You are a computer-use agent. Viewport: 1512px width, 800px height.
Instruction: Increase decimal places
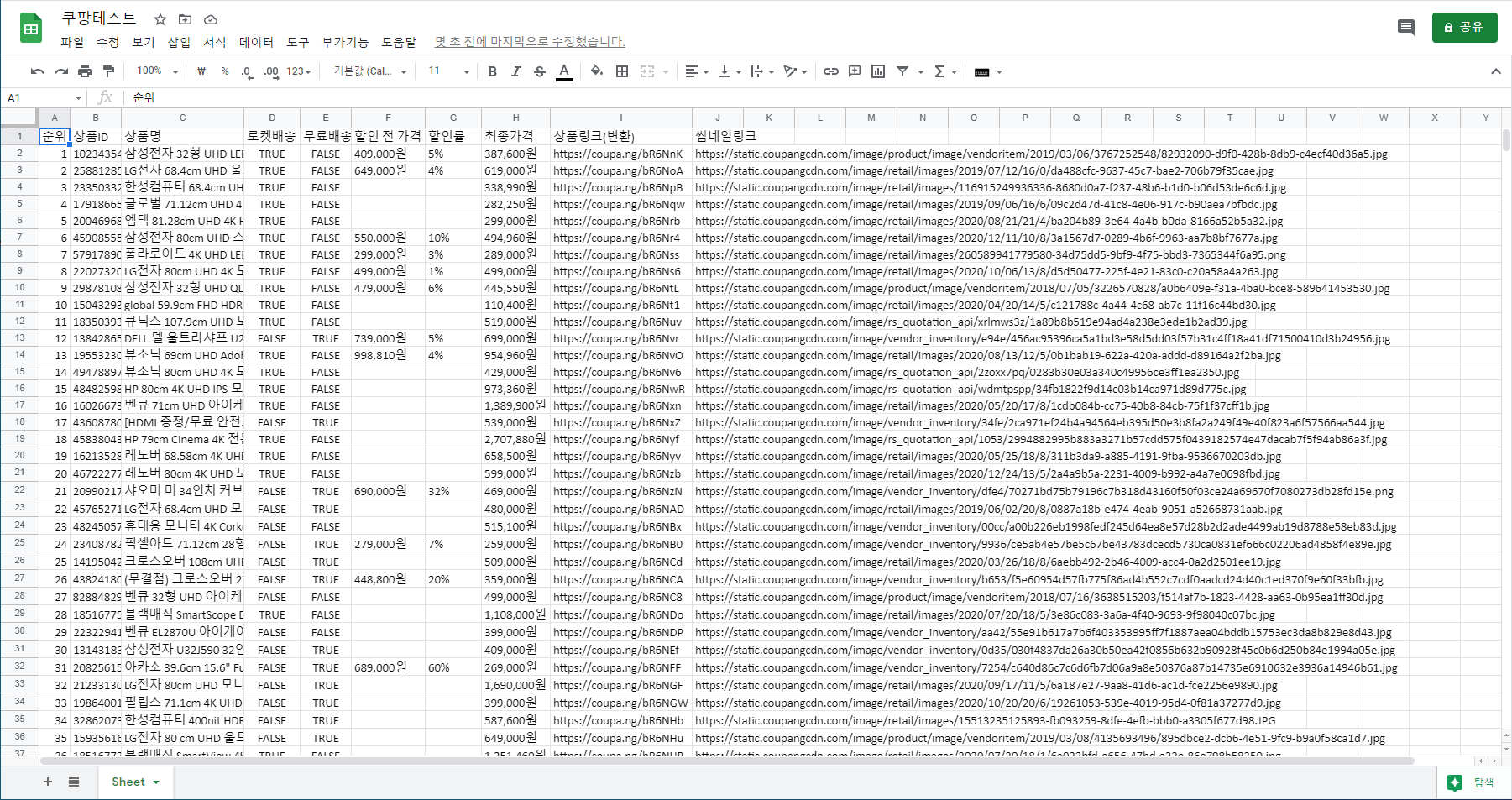pyautogui.click(x=271, y=72)
